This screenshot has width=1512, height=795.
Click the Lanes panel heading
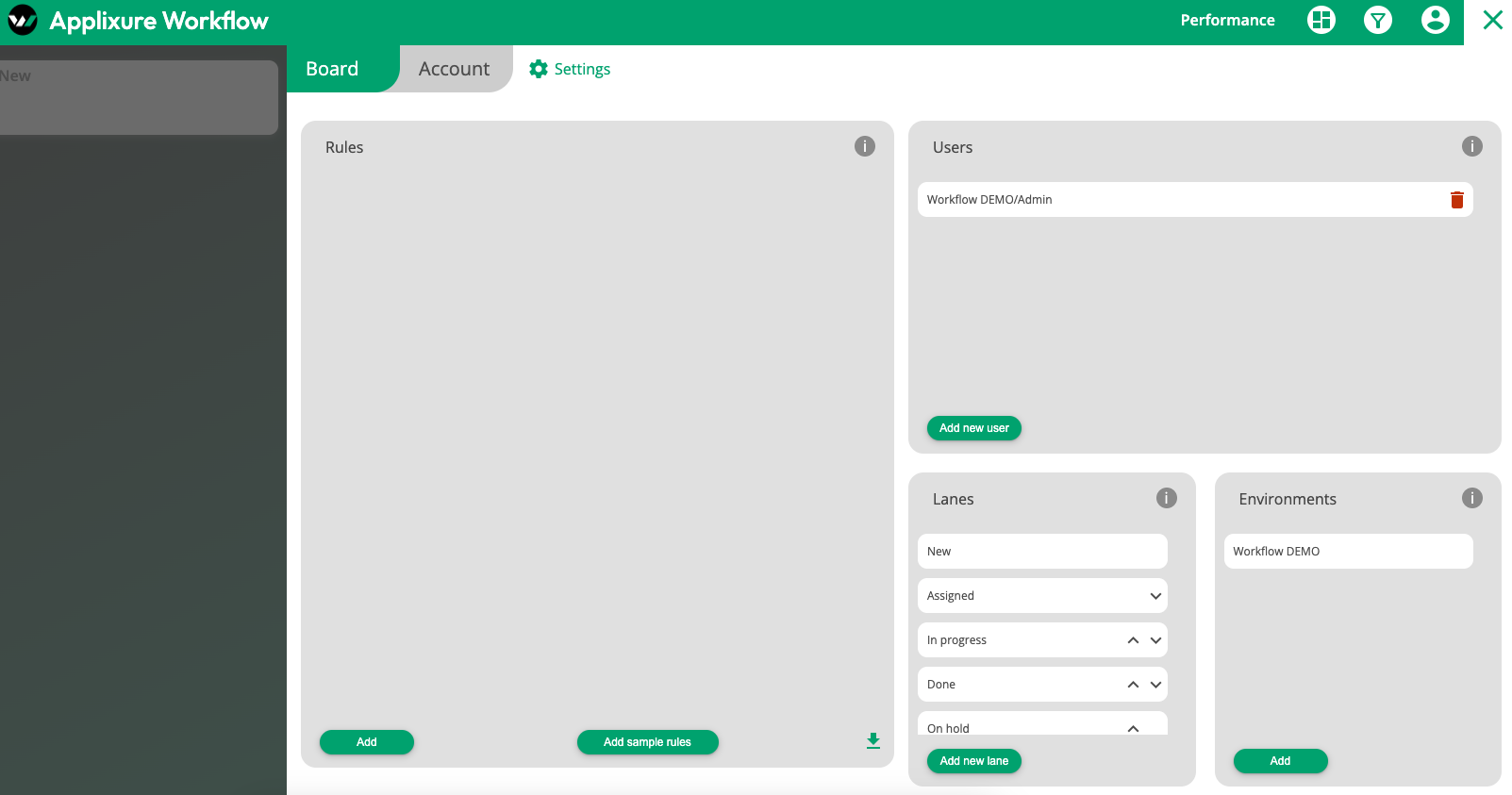coord(953,499)
